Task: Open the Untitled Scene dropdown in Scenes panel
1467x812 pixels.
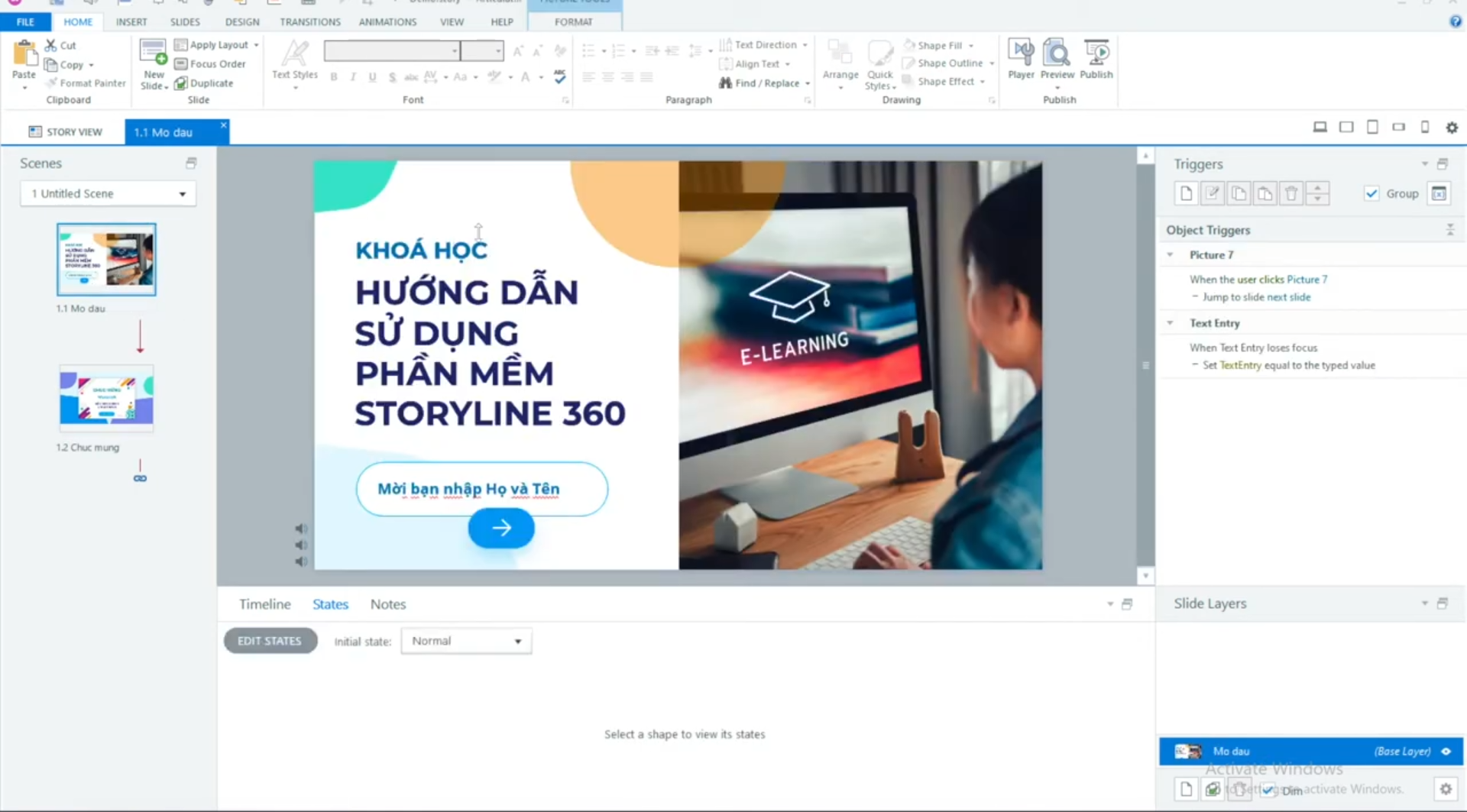Action: 182,193
